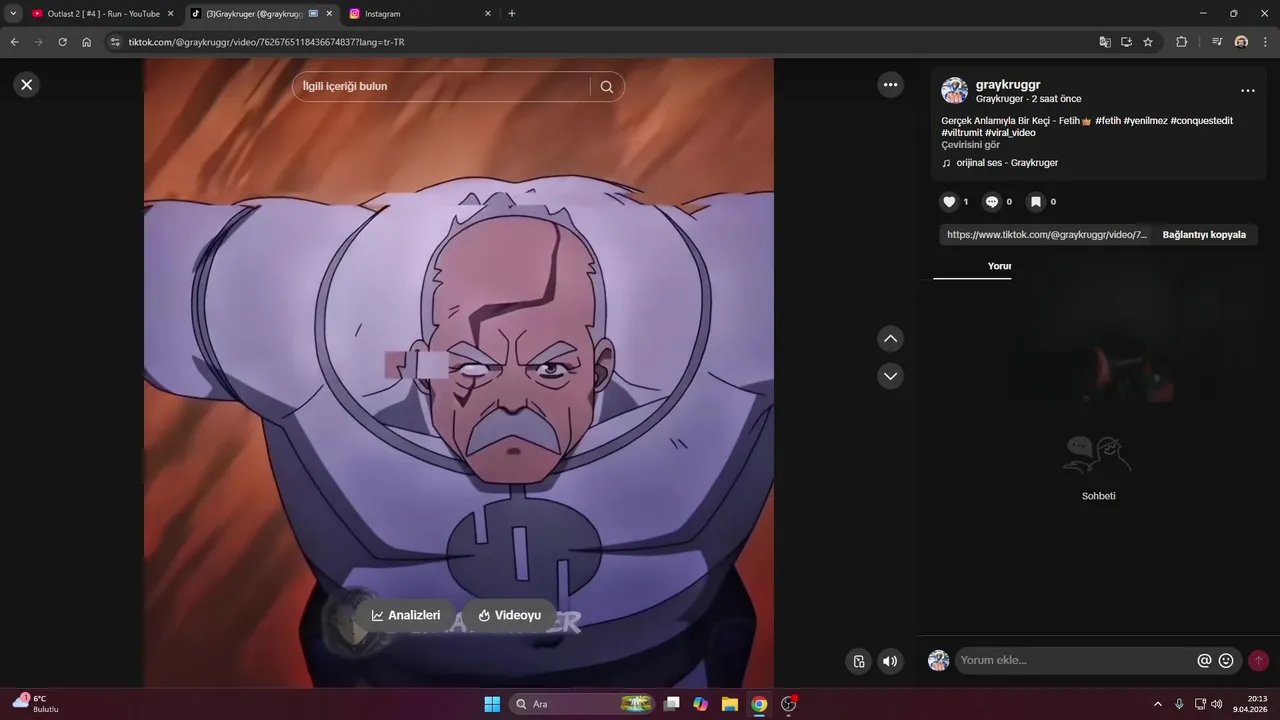
Task: Open emoji picker in comment box
Action: 1226,660
